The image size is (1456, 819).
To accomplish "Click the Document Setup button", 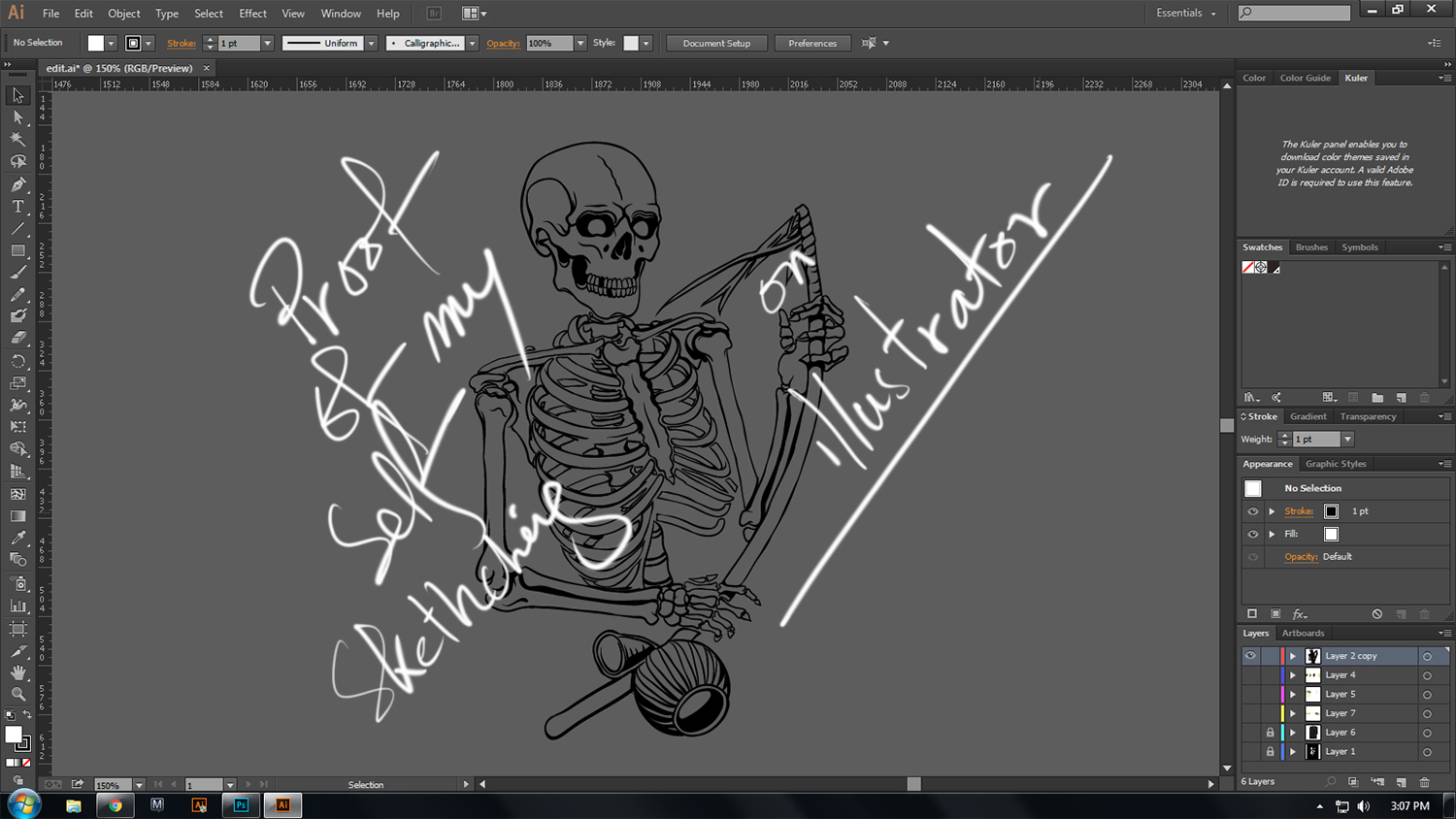I will tap(716, 44).
